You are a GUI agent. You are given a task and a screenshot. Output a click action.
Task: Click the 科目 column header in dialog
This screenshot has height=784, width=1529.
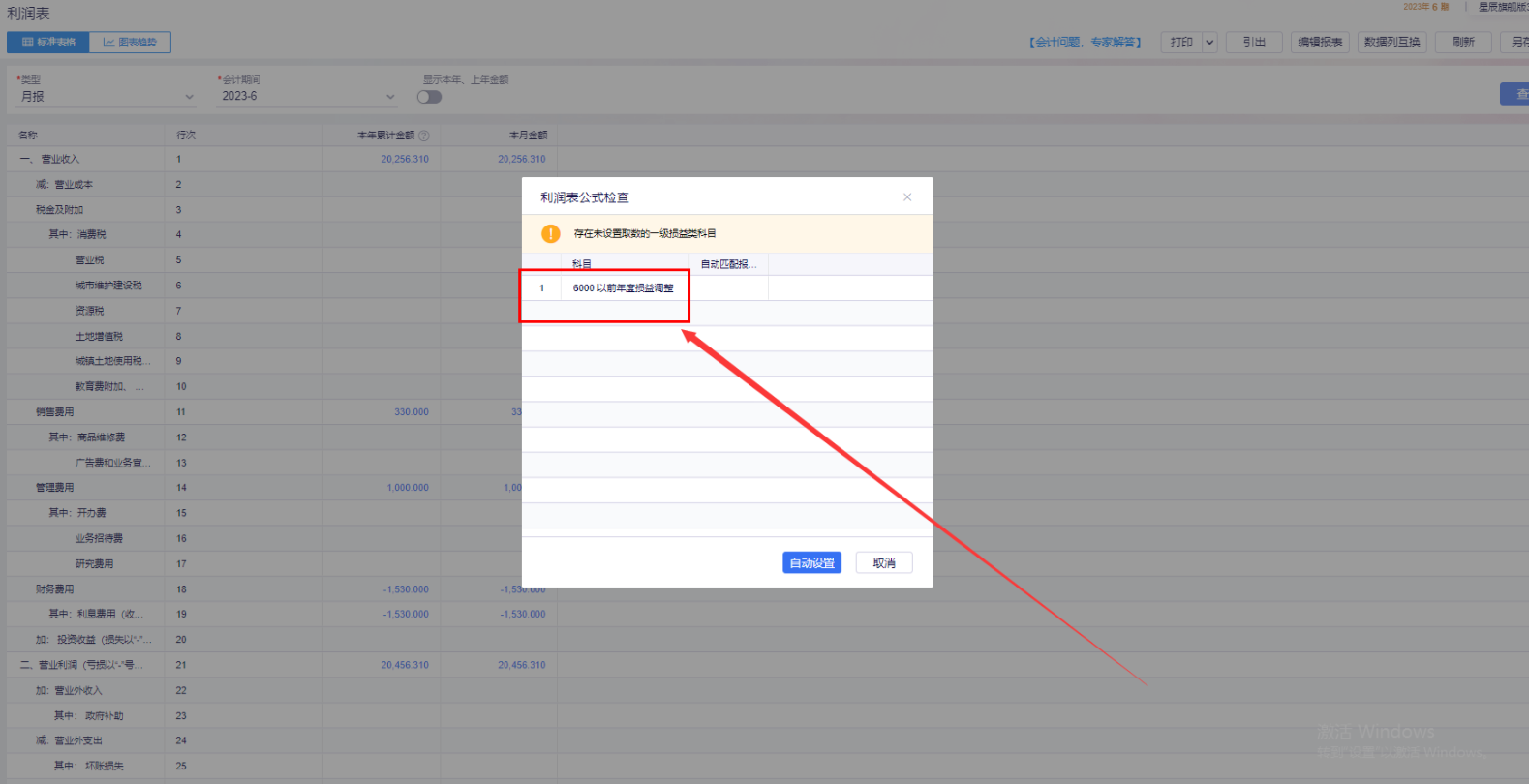coord(582,264)
